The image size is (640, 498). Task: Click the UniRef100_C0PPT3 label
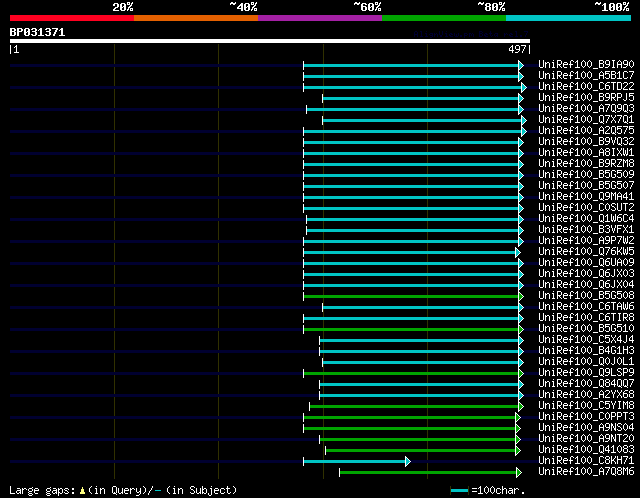[x=586, y=417]
